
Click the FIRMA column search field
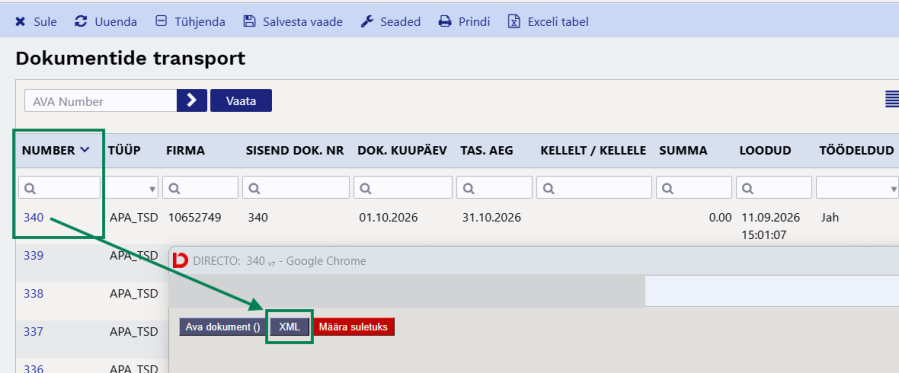click(x=200, y=188)
